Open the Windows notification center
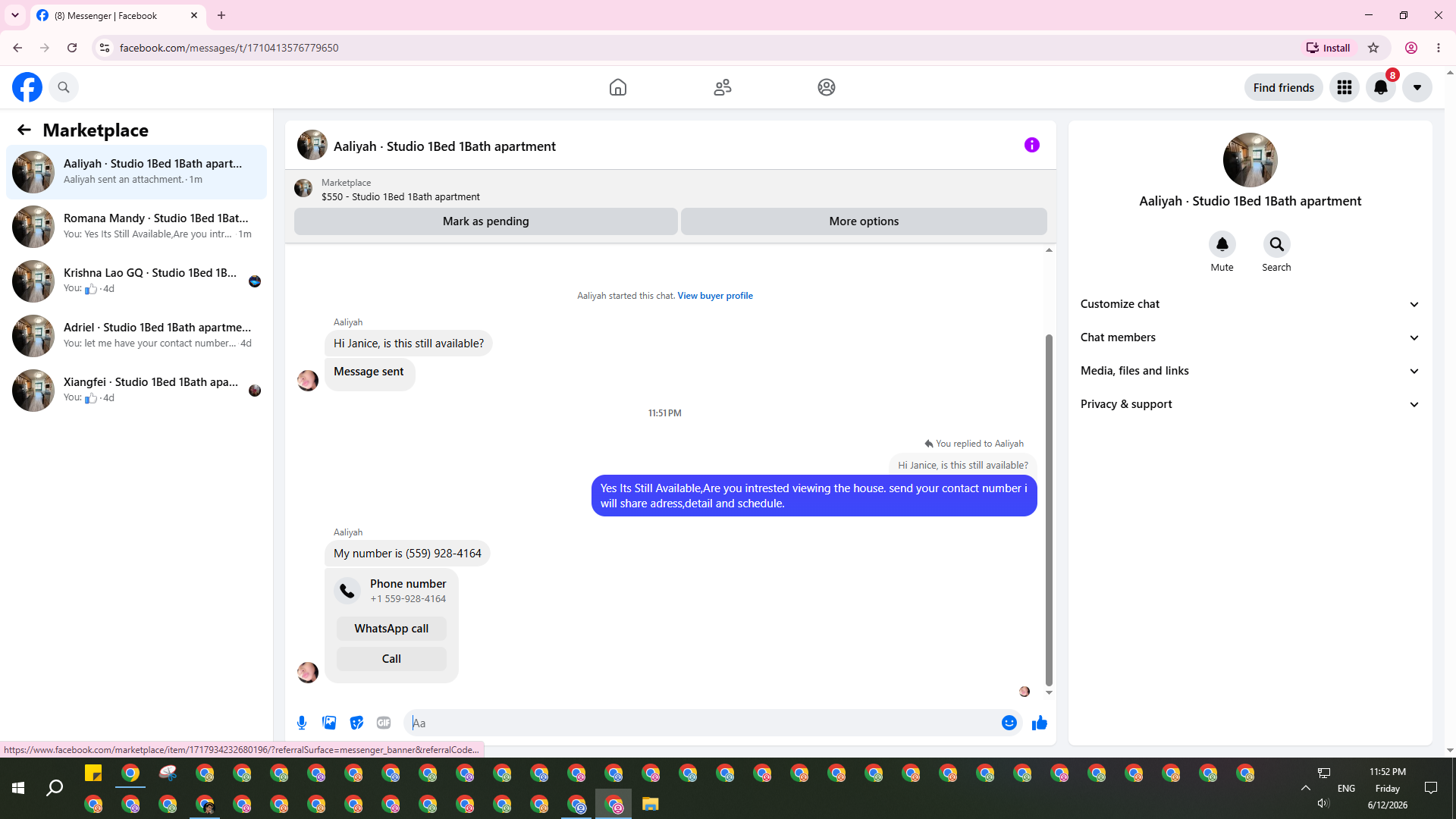 click(1431, 788)
